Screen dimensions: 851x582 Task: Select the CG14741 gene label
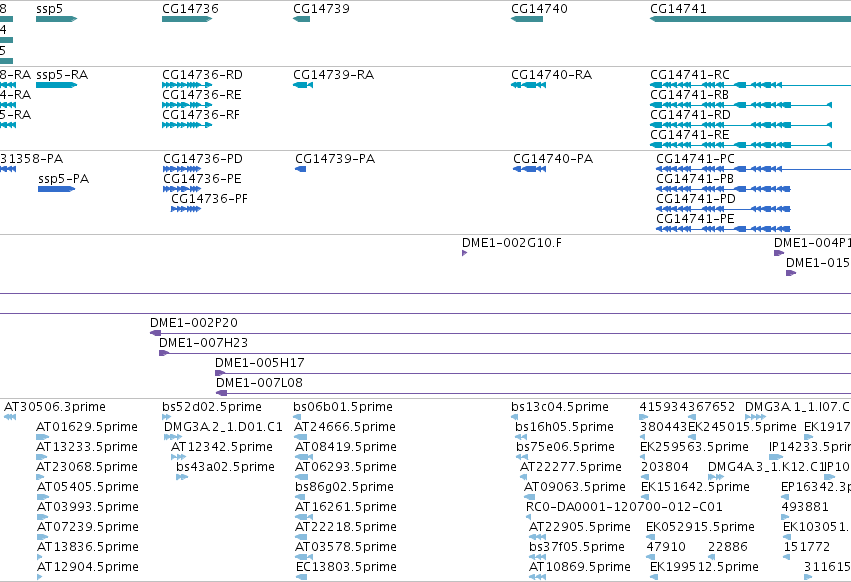tap(678, 9)
